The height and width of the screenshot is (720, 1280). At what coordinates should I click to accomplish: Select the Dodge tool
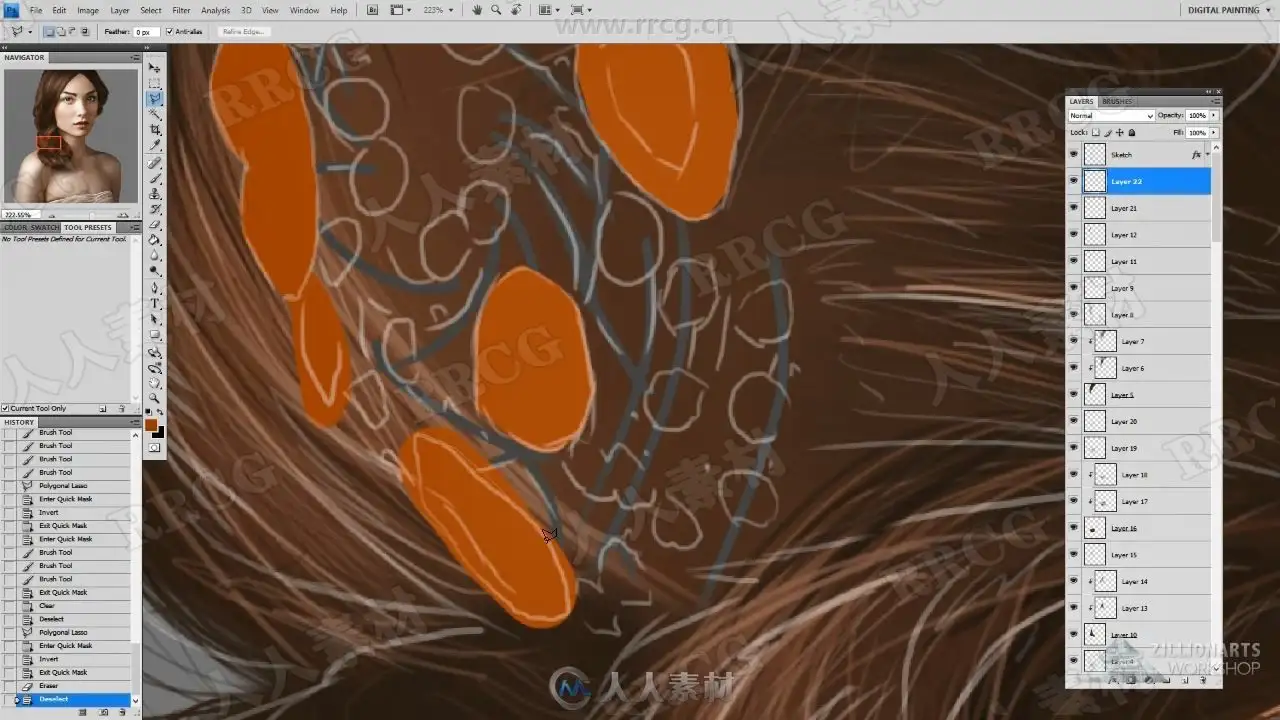point(155,272)
